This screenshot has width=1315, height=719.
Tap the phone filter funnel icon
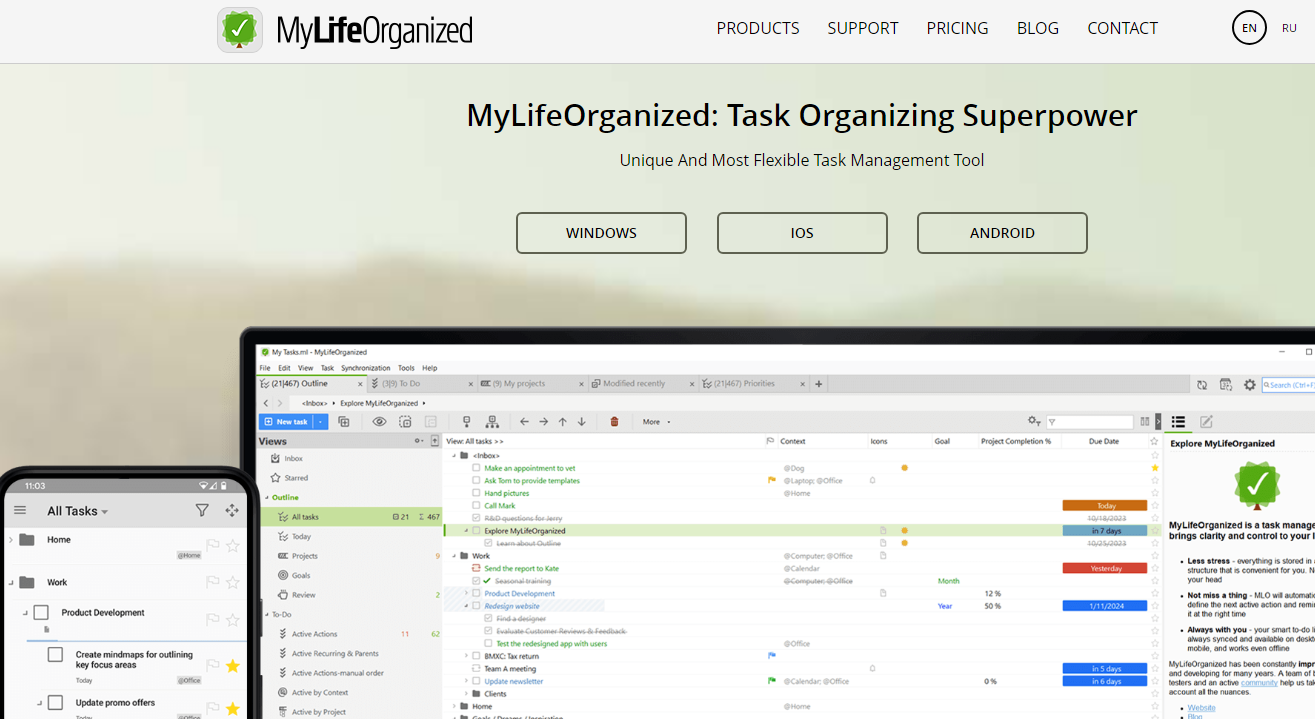coord(202,510)
